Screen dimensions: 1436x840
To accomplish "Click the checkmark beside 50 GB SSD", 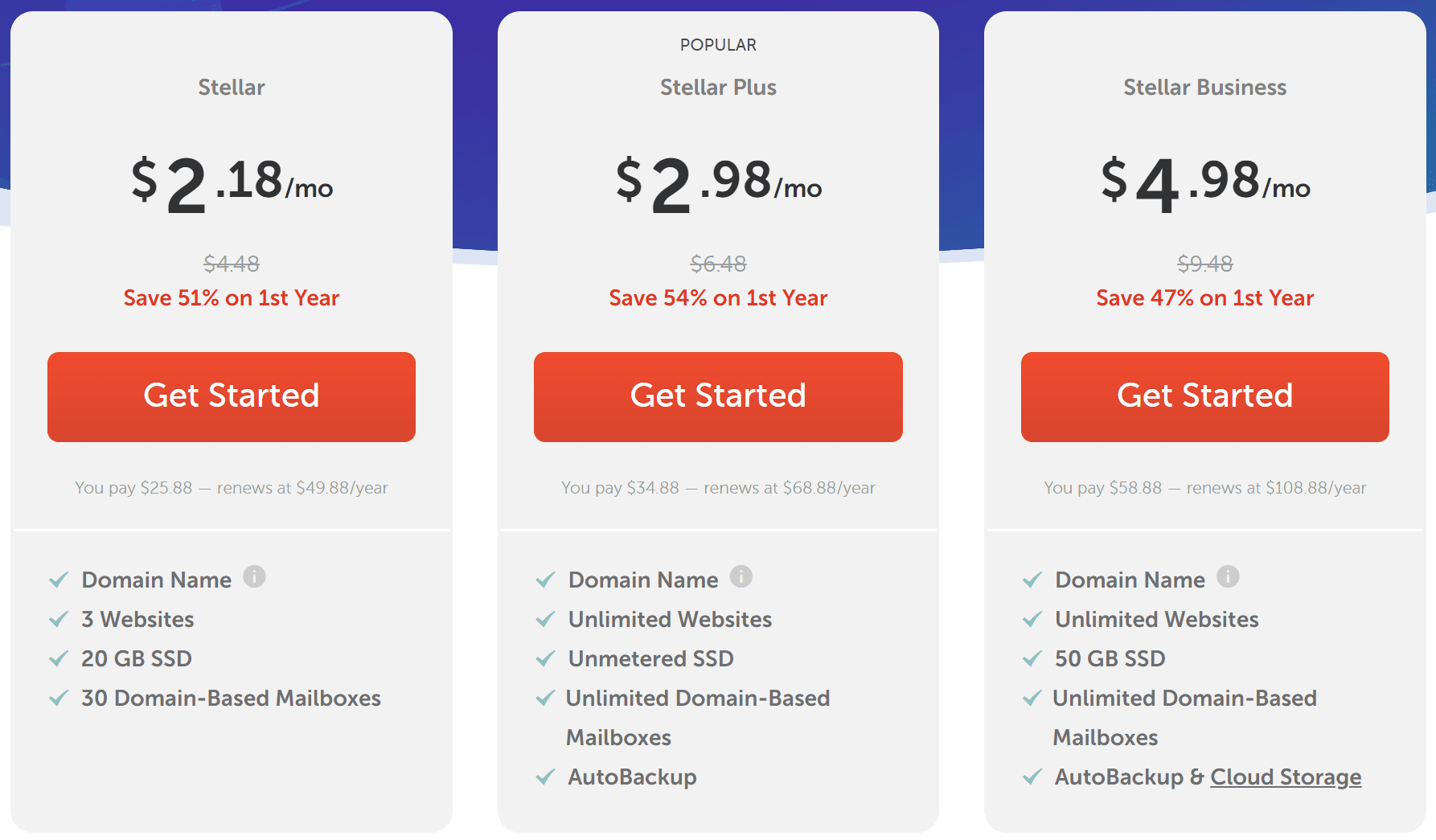I will (x=1032, y=658).
